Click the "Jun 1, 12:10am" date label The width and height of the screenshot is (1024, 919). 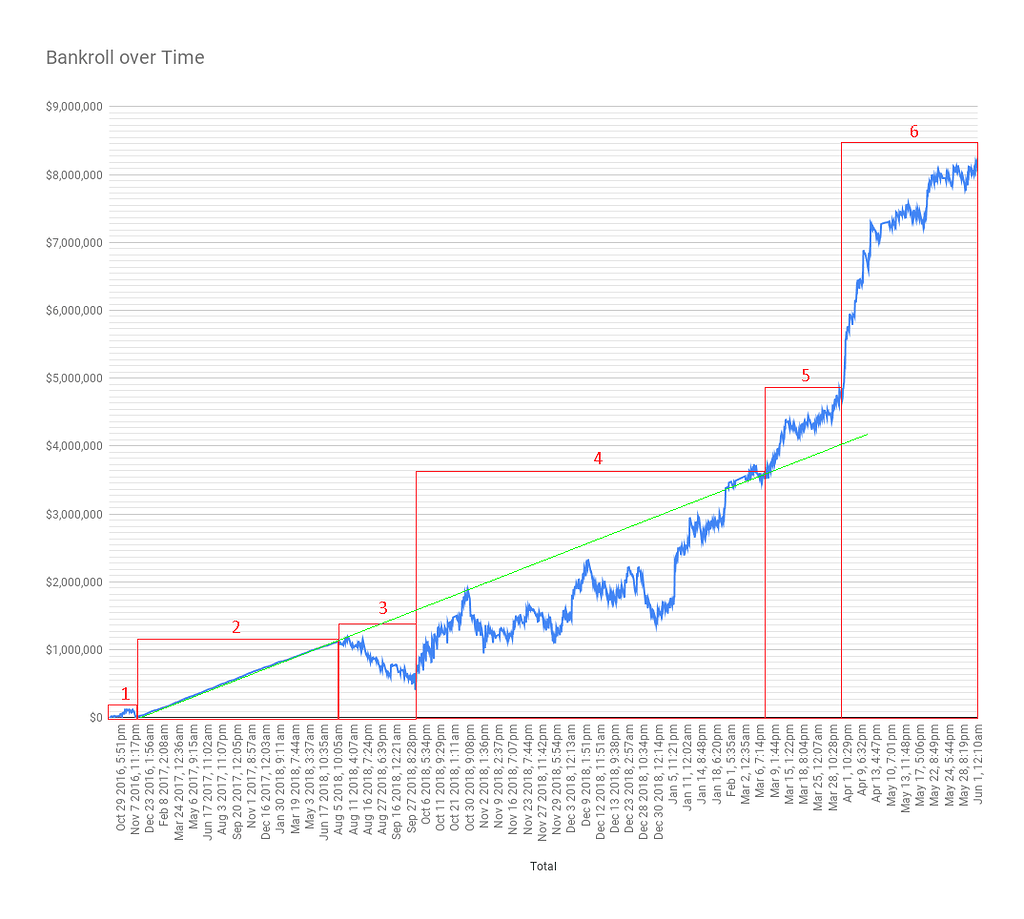[x=977, y=764]
